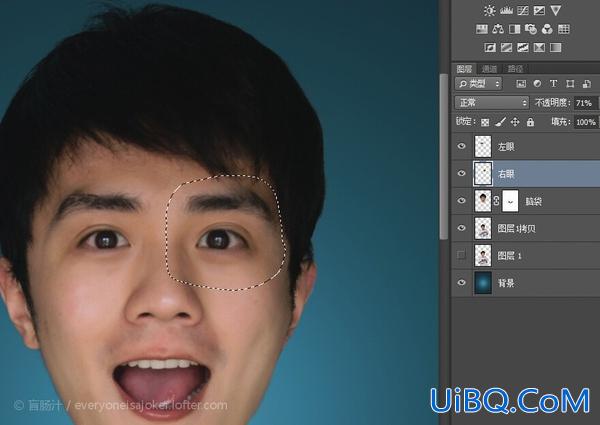600x425 pixels.
Task: Select the layer named 右眼
Action: coord(506,174)
